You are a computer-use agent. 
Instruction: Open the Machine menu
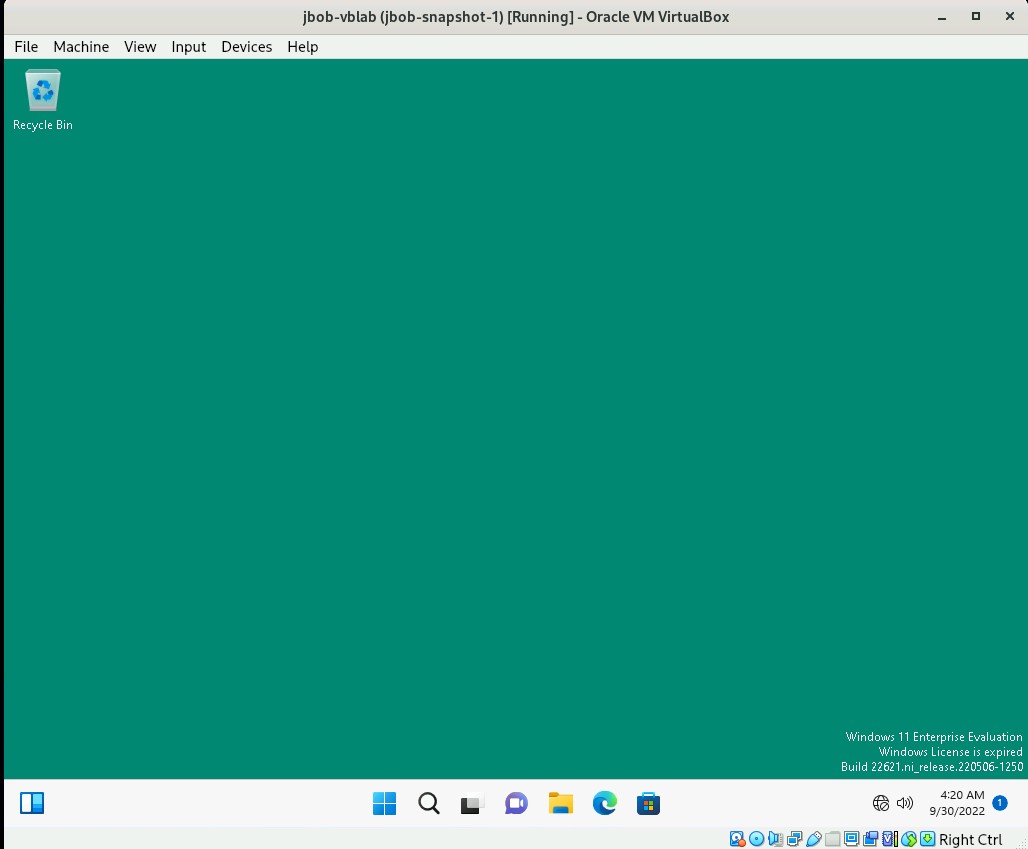coord(81,46)
